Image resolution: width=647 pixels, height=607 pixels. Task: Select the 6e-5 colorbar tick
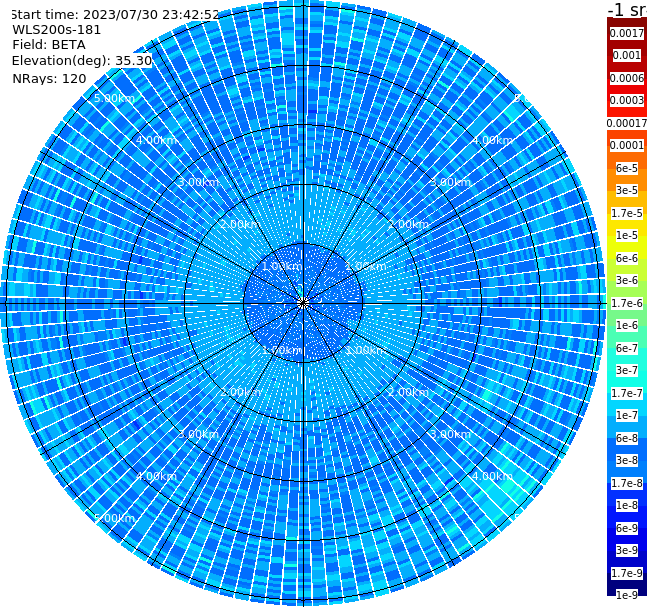point(627,168)
